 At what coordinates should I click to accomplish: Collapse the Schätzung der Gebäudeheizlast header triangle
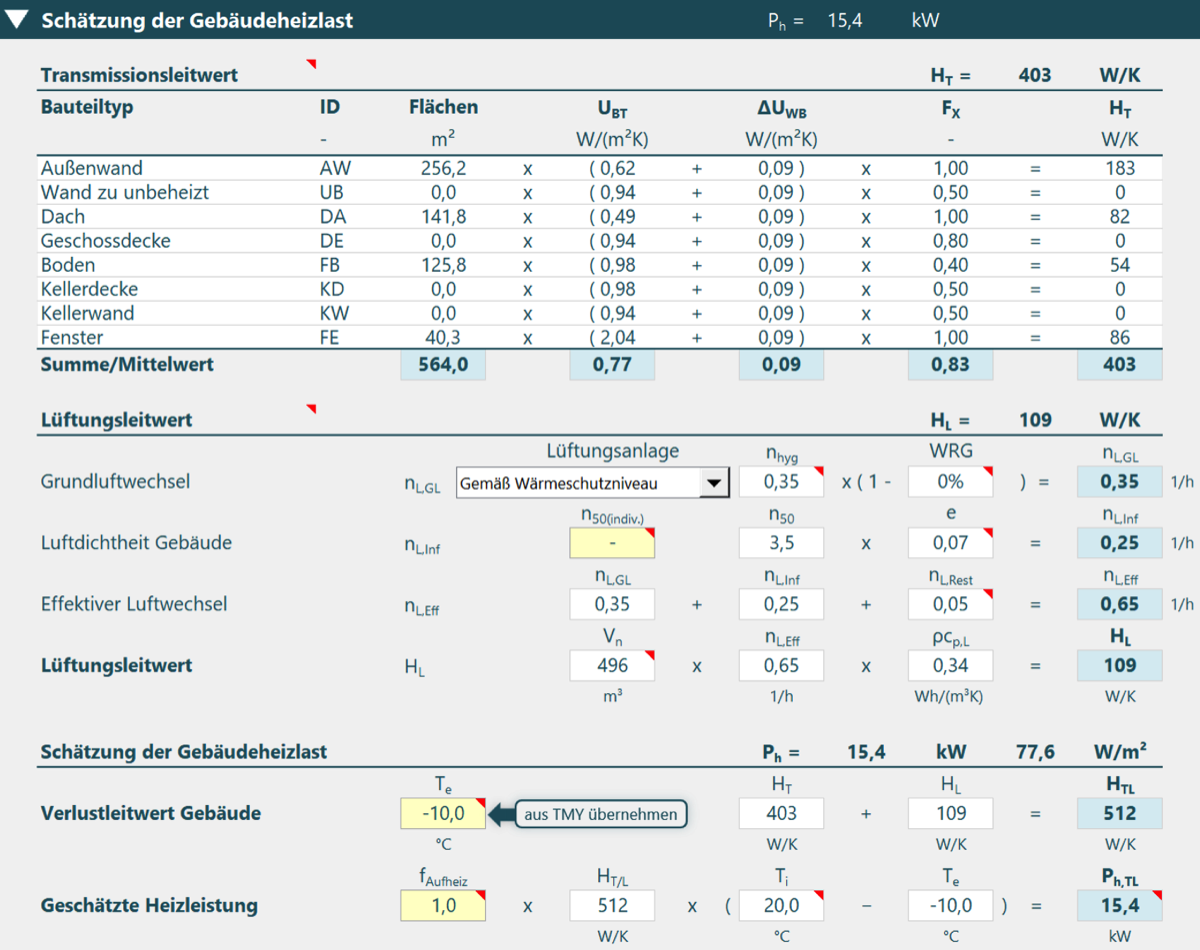pos(19,20)
